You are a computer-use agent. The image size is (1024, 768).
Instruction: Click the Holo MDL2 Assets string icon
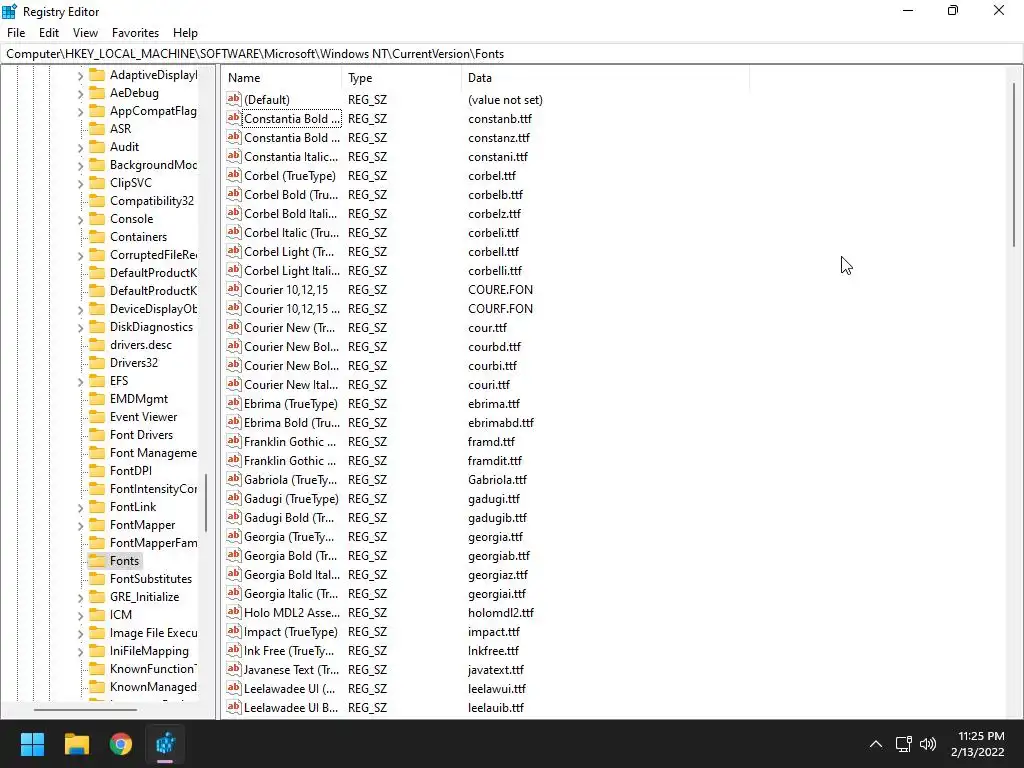234,613
